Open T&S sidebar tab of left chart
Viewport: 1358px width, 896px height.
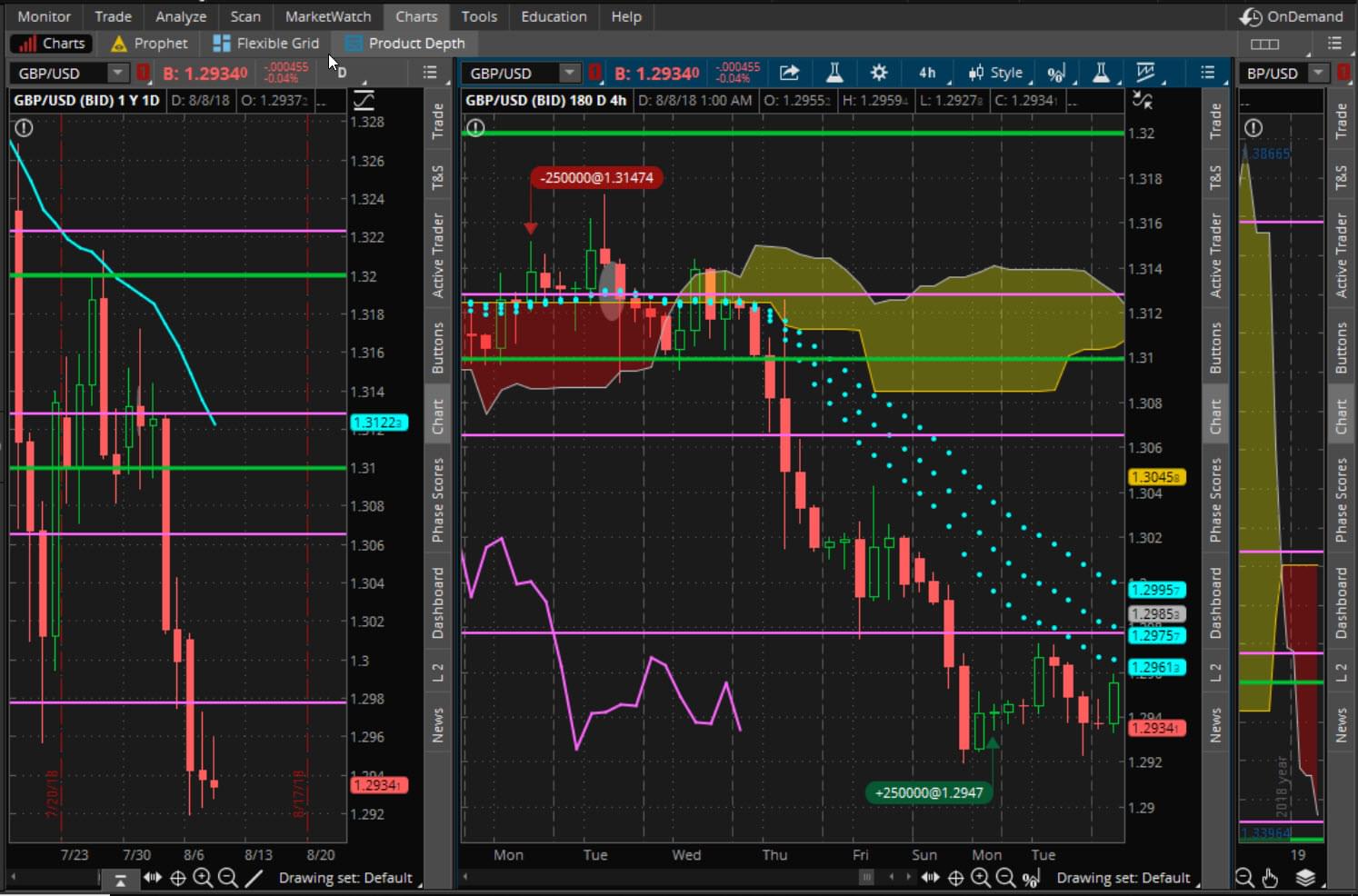coord(437,179)
